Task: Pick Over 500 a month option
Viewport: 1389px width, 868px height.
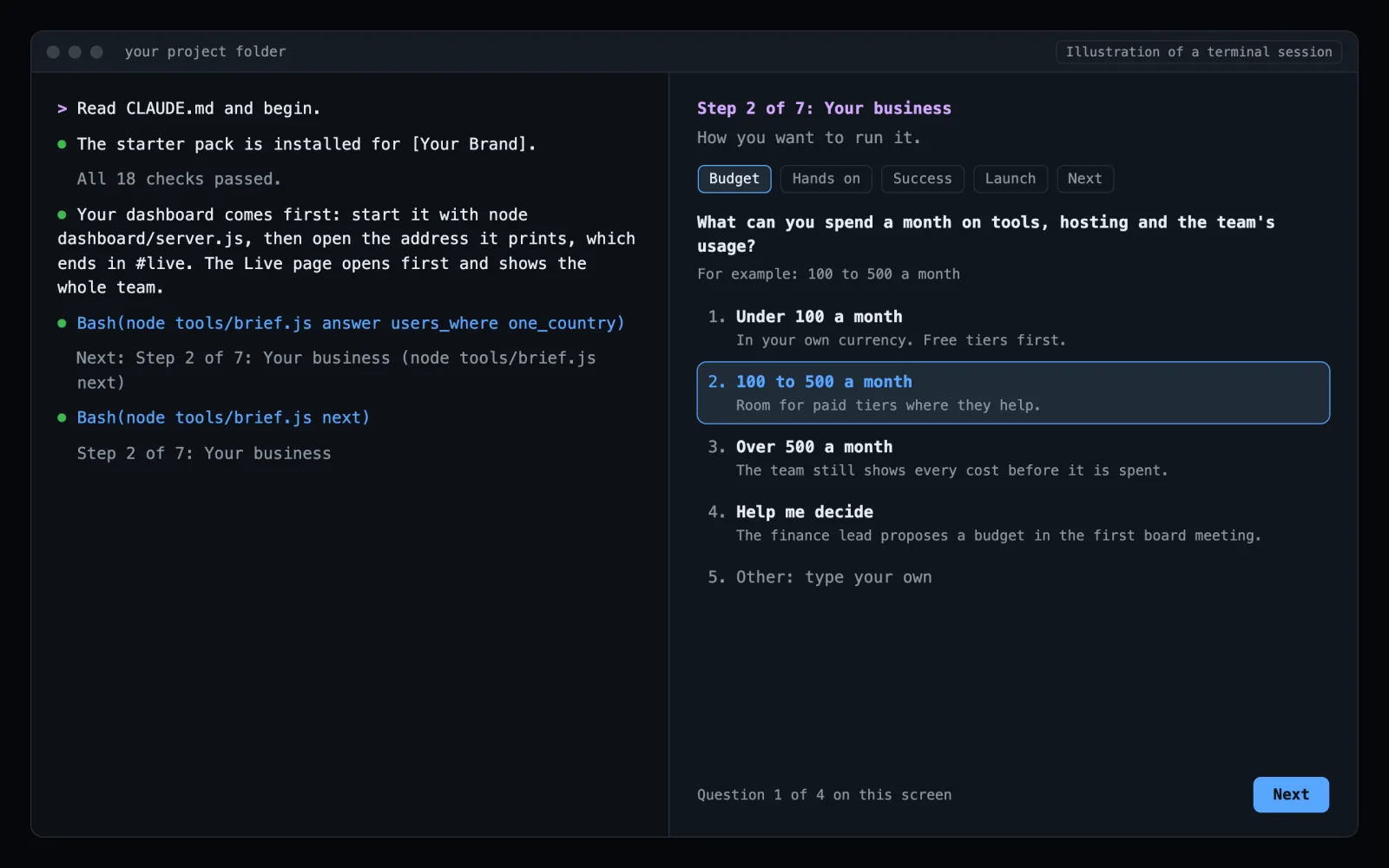Action: [x=1013, y=457]
